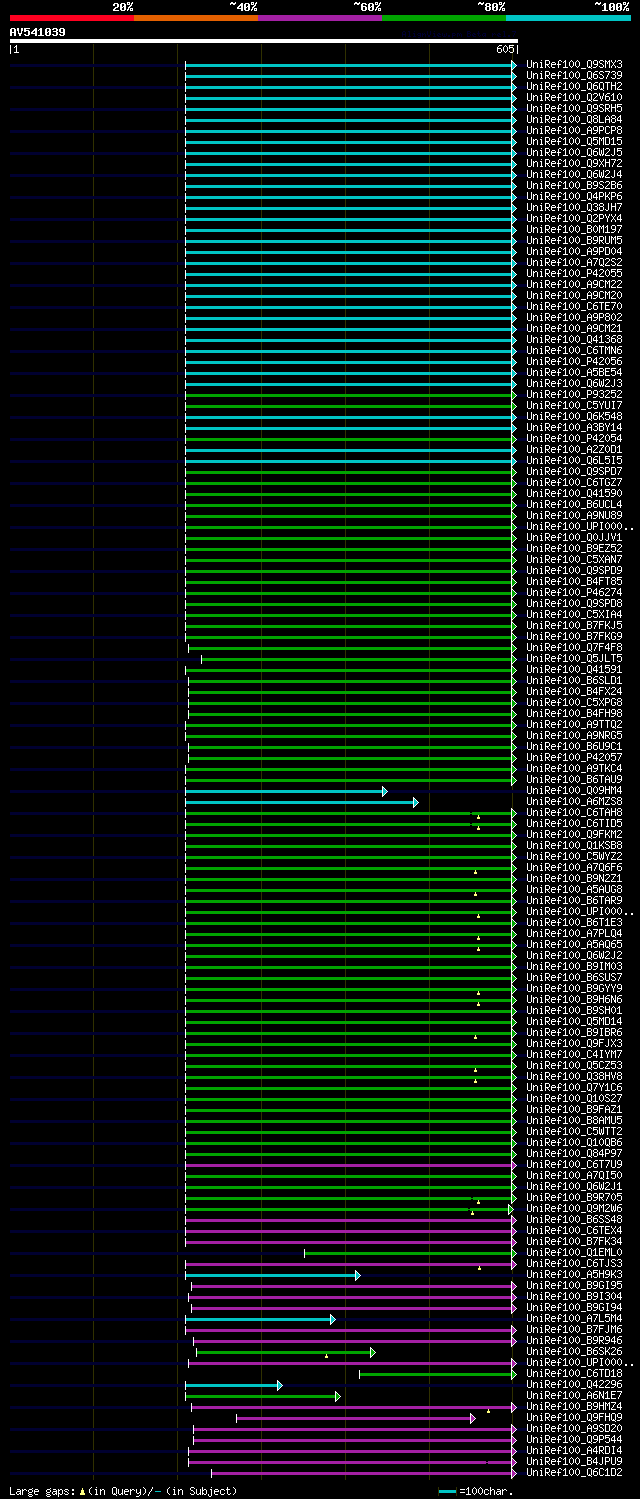Select the UniRef100_B0M197 label
Viewport: 640px width, 1499px height.
574,230
